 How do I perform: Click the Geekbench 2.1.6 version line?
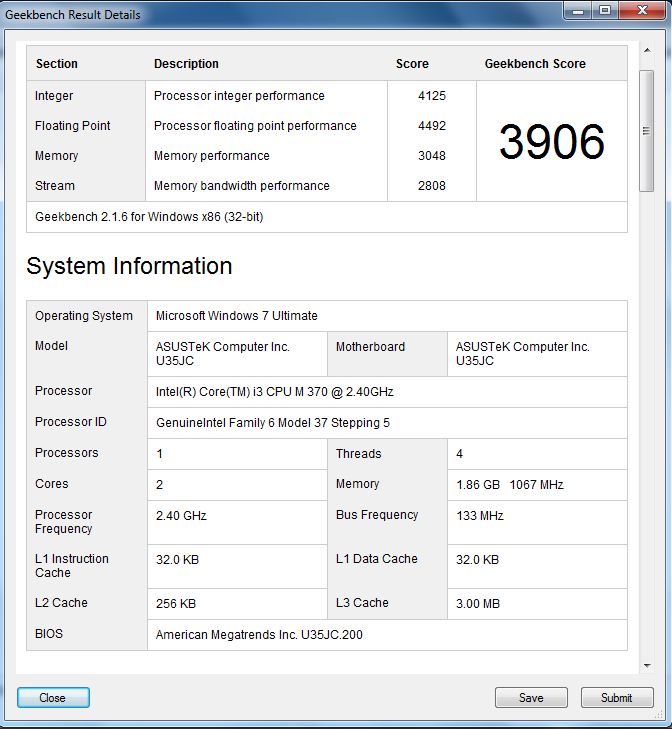[149, 217]
